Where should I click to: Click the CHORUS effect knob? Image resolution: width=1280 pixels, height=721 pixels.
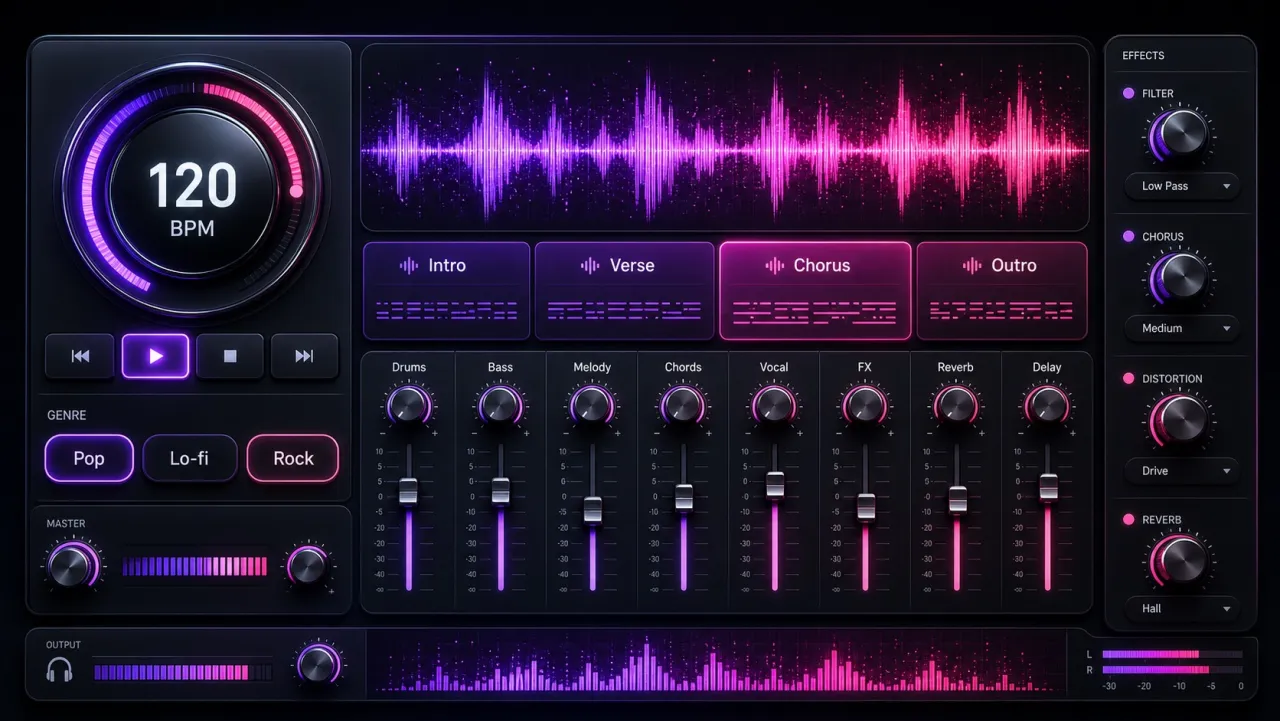click(1180, 277)
